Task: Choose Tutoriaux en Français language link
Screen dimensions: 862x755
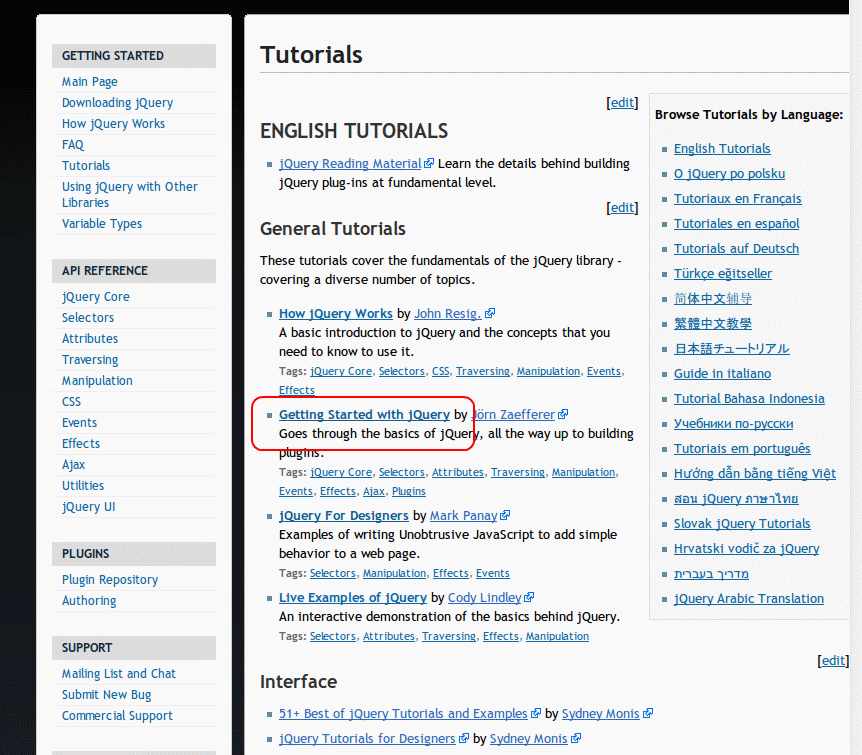Action: point(737,198)
